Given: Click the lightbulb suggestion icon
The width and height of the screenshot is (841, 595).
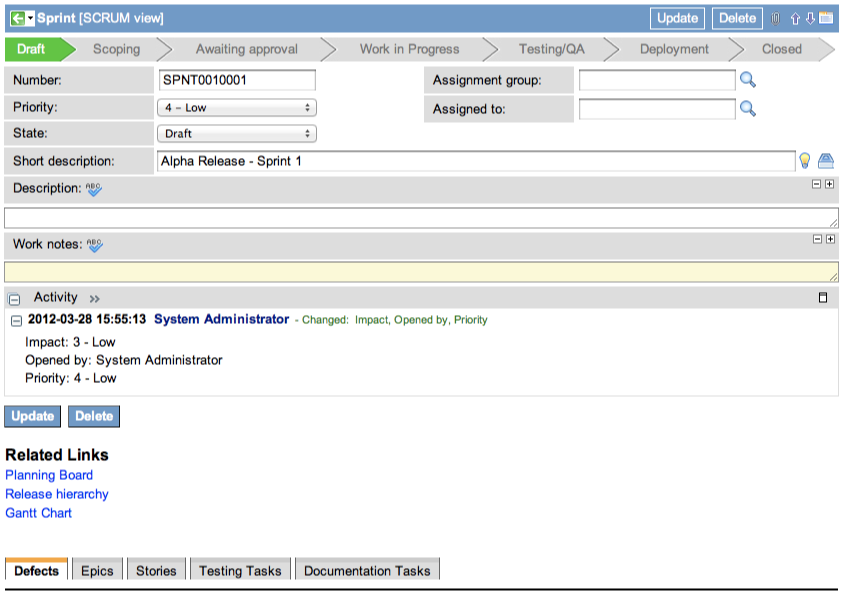Looking at the screenshot, I should pyautogui.click(x=804, y=161).
